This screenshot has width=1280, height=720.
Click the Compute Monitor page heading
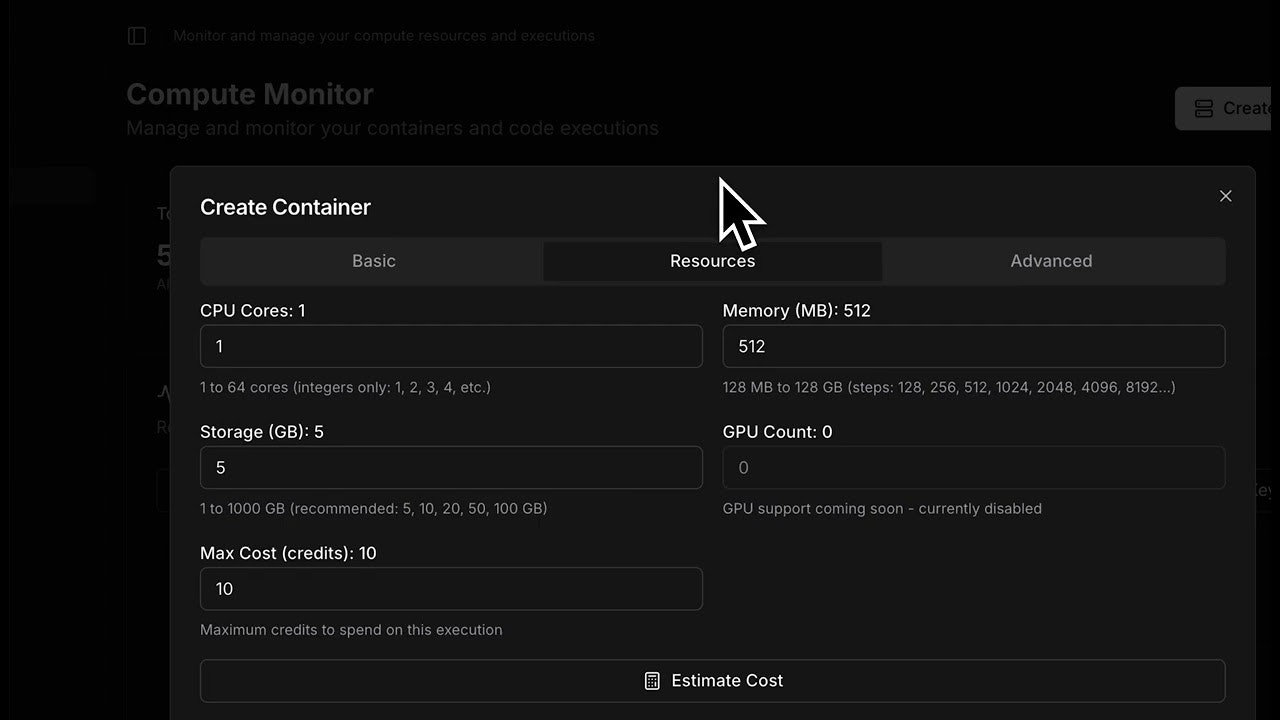[x=250, y=94]
